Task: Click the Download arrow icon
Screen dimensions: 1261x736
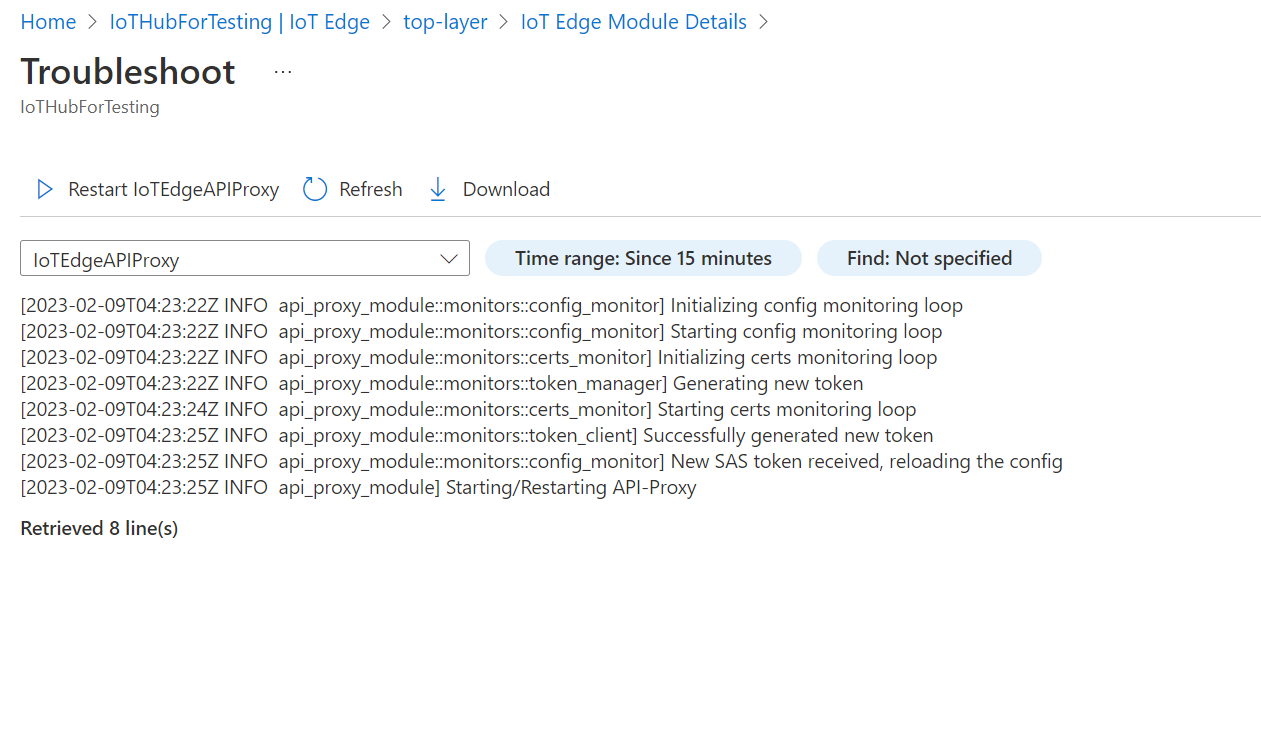Action: click(x=438, y=188)
